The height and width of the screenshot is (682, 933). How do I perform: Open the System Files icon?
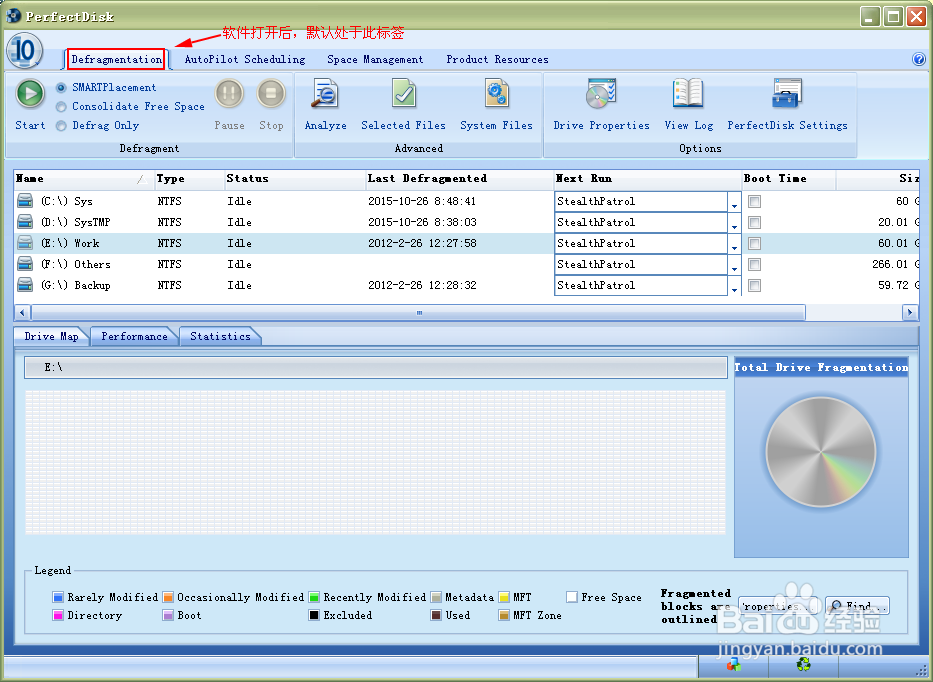click(496, 94)
